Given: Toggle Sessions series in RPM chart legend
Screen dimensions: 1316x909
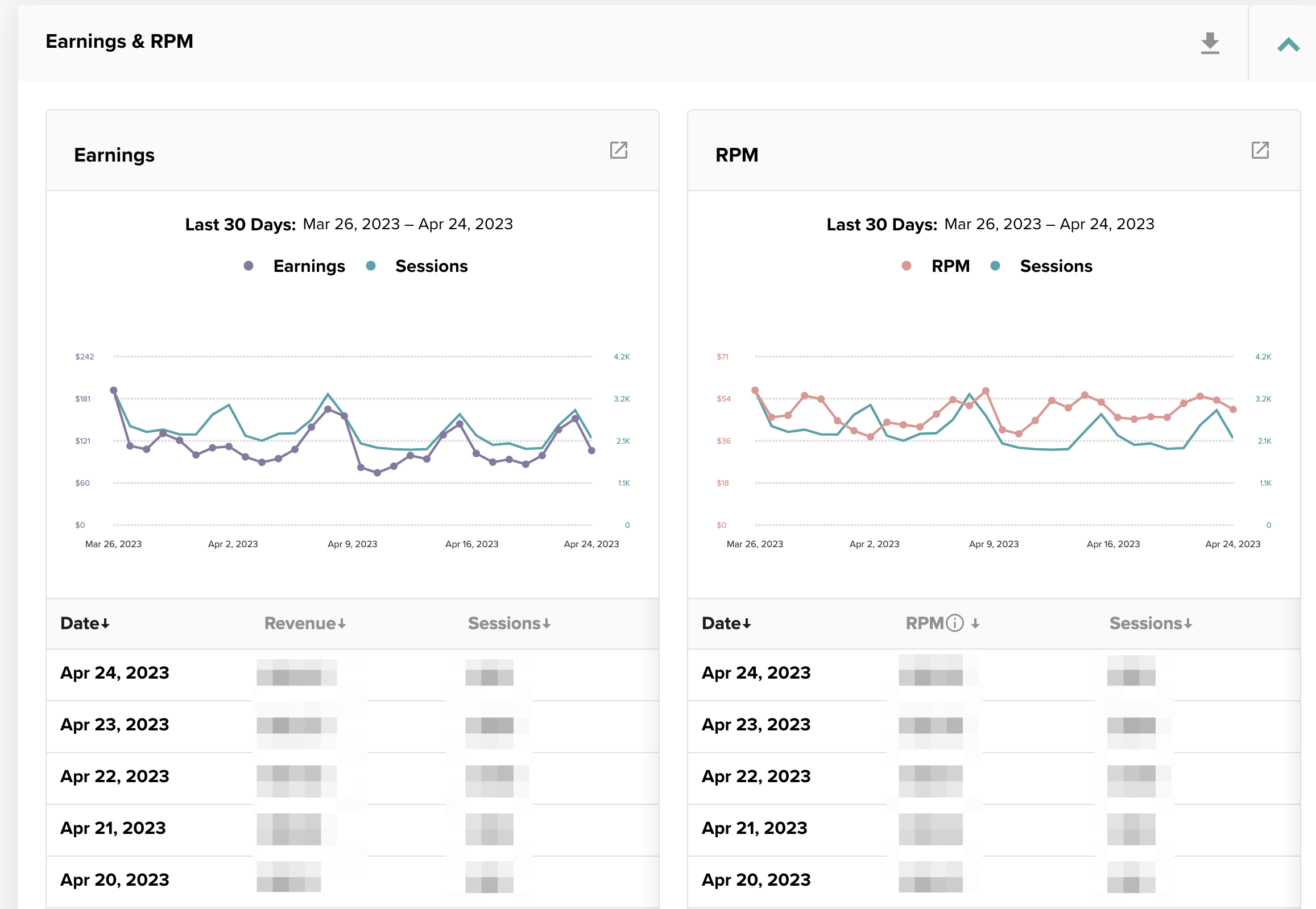Looking at the screenshot, I should pyautogui.click(x=1041, y=266).
